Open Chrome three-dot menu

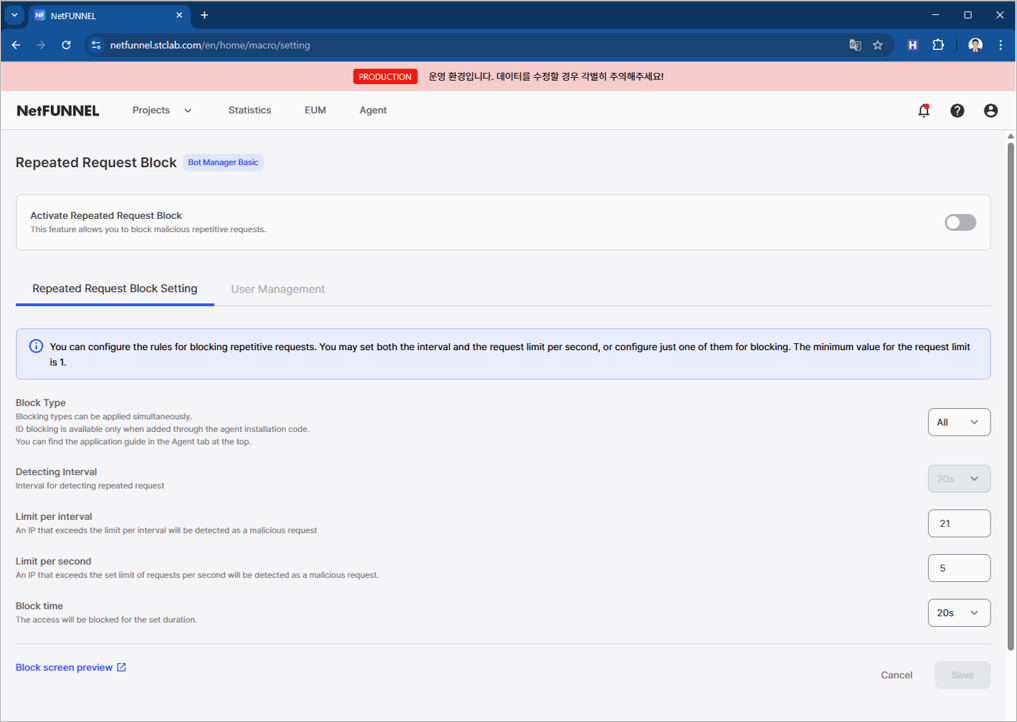tap(1001, 45)
